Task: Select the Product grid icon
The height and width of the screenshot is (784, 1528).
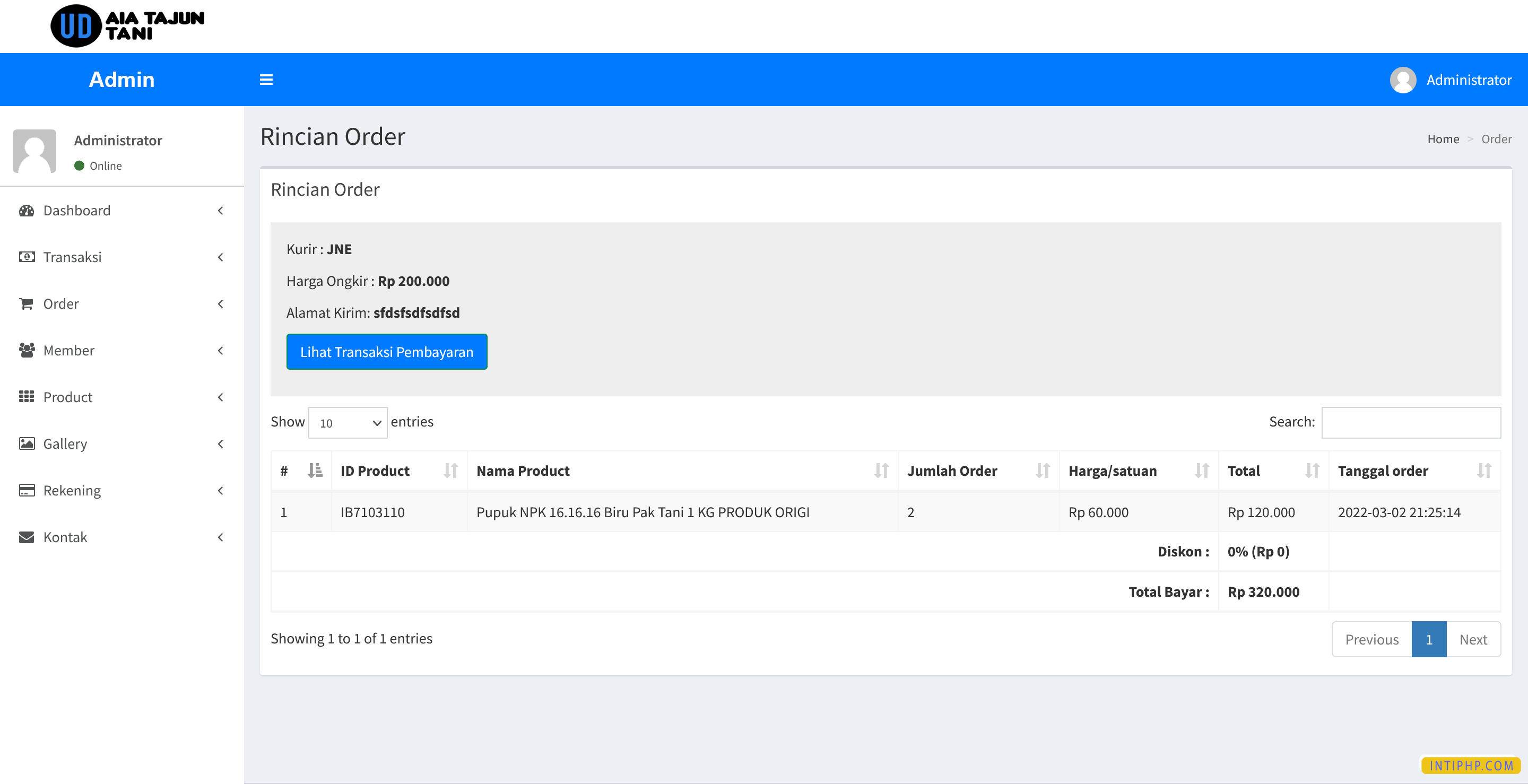Action: click(x=27, y=397)
